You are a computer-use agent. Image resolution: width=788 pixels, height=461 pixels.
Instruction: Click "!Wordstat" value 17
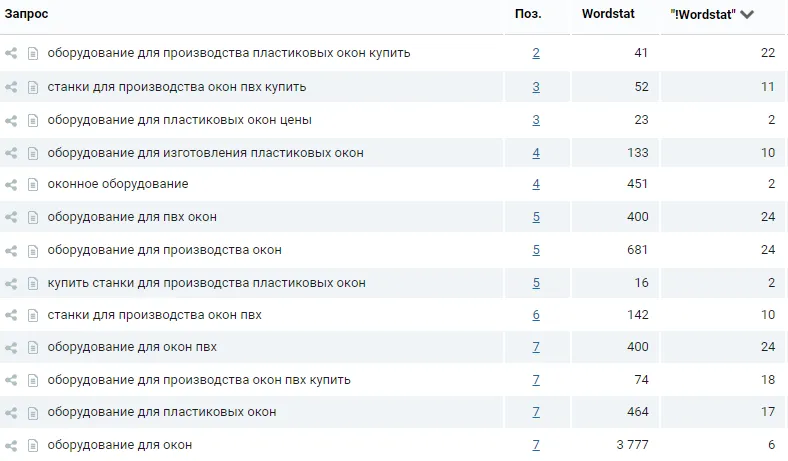[768, 412]
